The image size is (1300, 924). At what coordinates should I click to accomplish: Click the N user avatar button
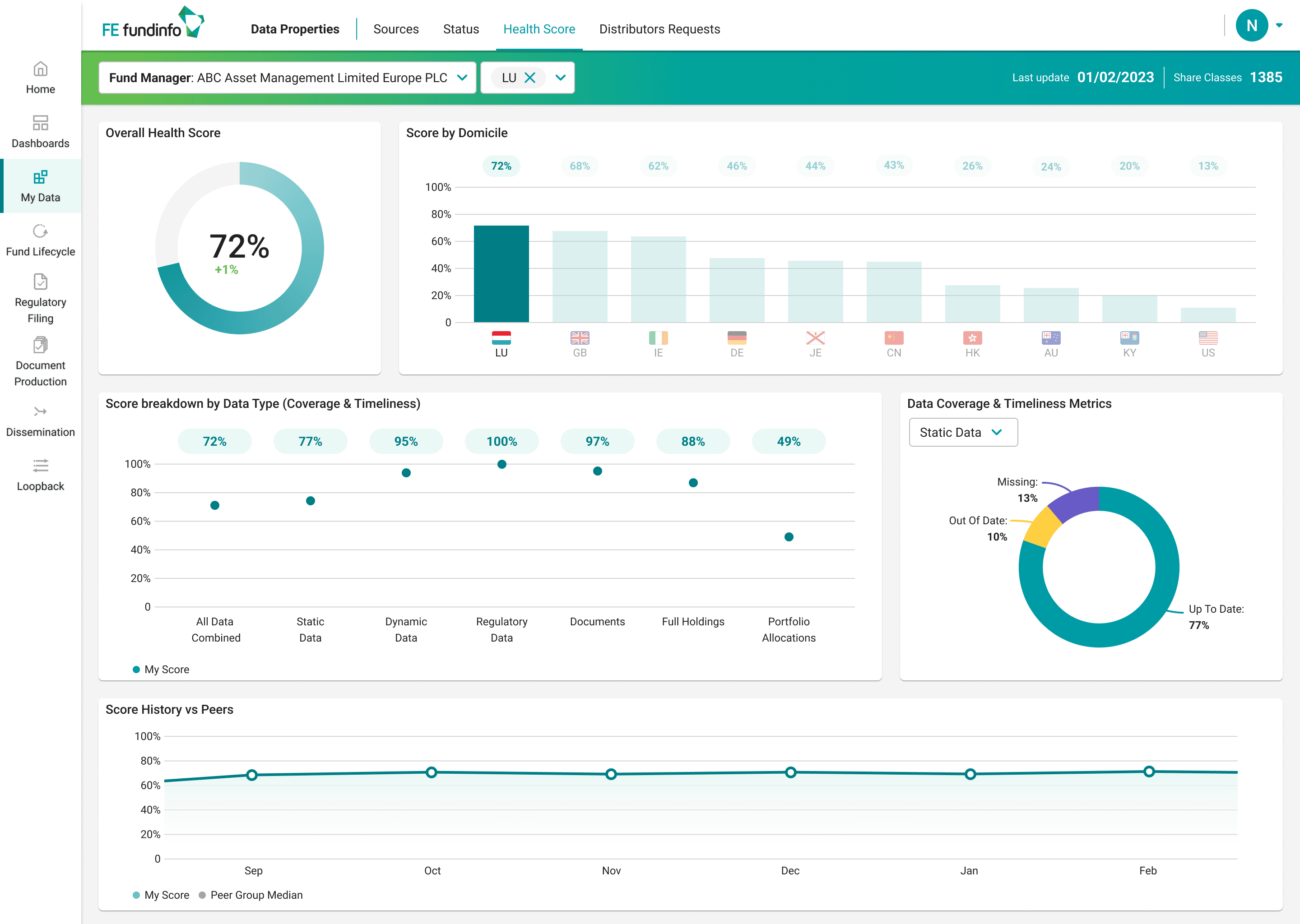1251,26
